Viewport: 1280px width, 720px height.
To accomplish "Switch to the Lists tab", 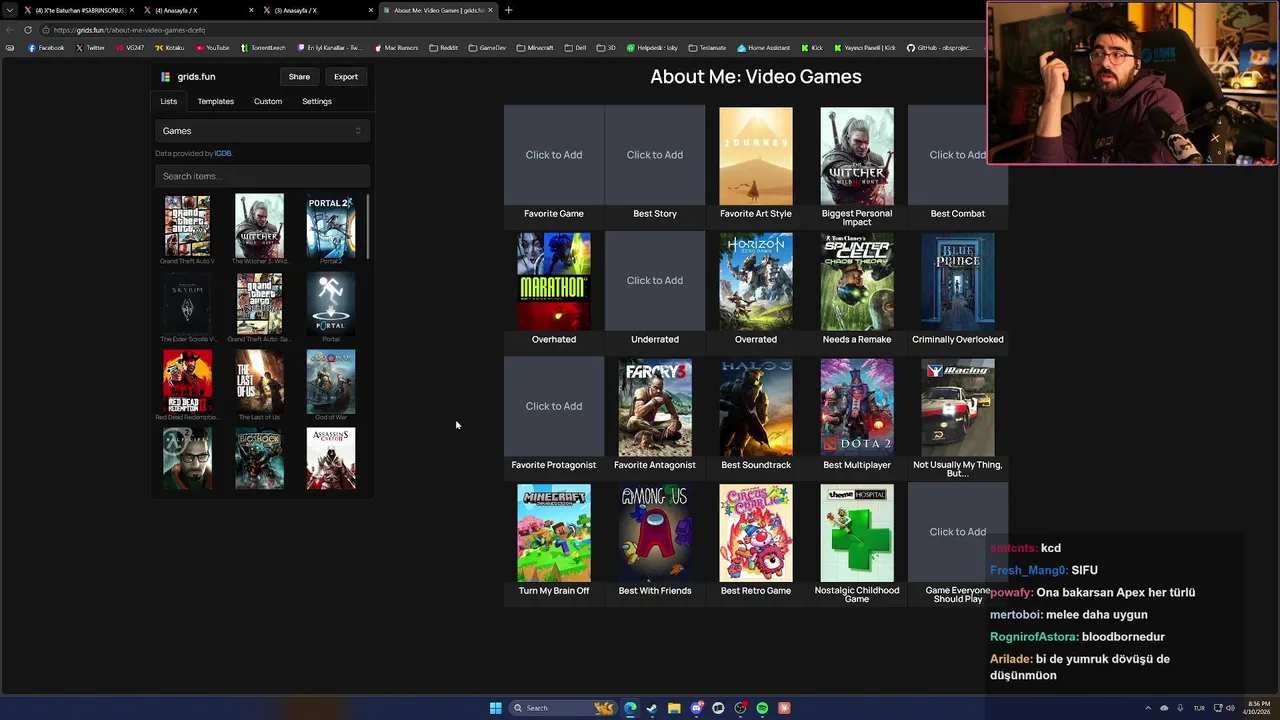I will coord(169,101).
